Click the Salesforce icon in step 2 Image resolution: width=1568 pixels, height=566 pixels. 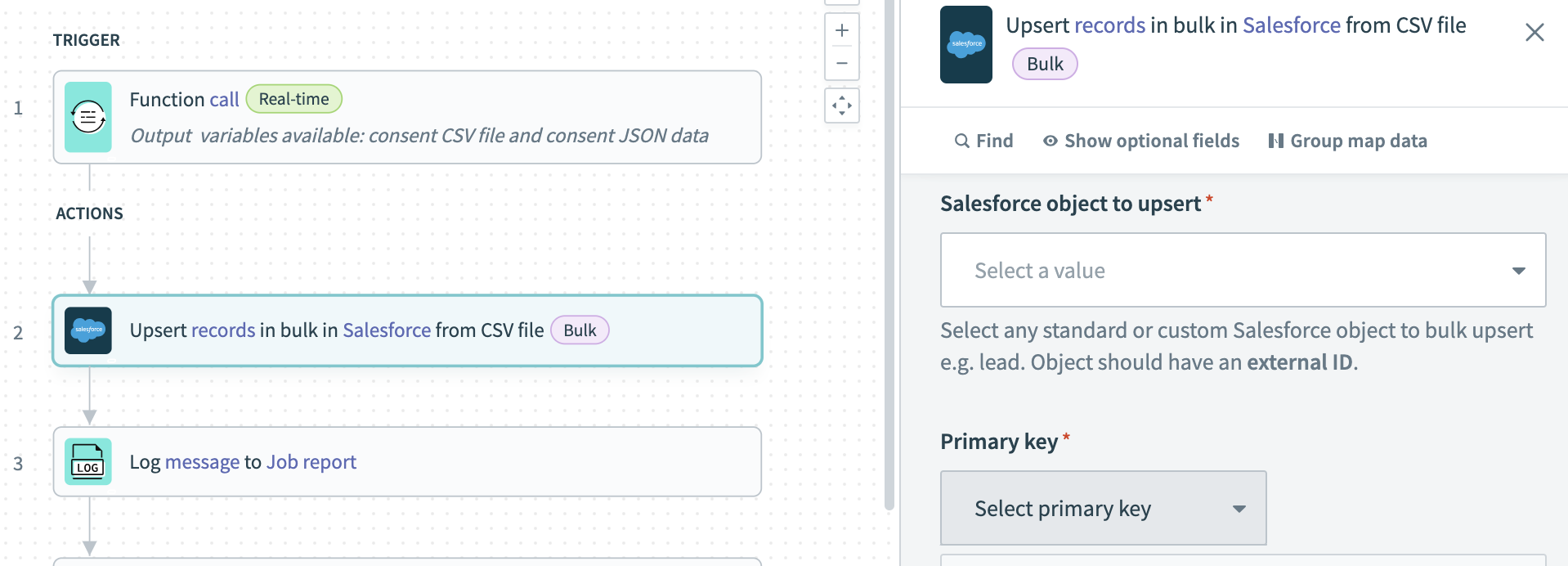click(x=88, y=330)
